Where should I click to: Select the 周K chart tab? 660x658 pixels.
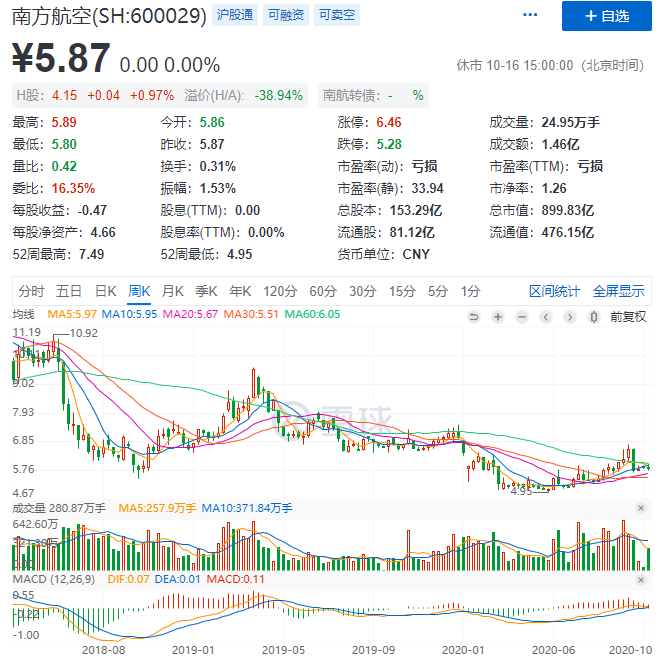139,291
